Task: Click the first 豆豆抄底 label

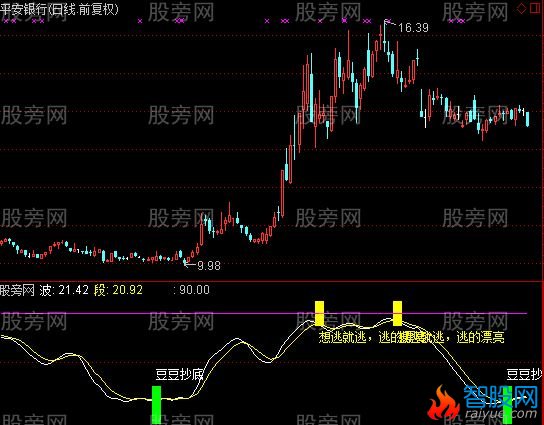Action: (x=179, y=375)
